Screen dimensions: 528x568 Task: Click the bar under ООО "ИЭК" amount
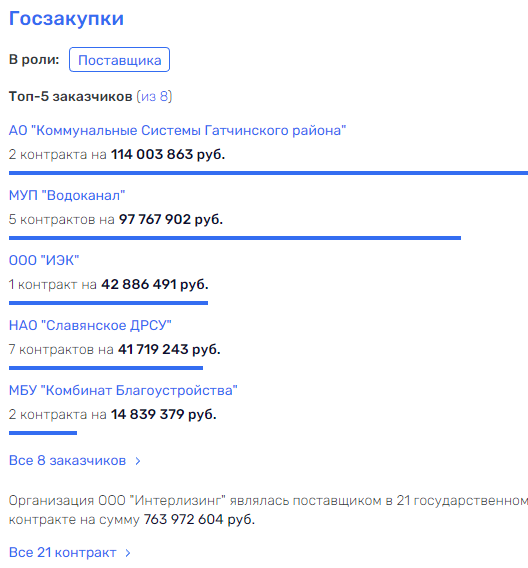pos(108,303)
